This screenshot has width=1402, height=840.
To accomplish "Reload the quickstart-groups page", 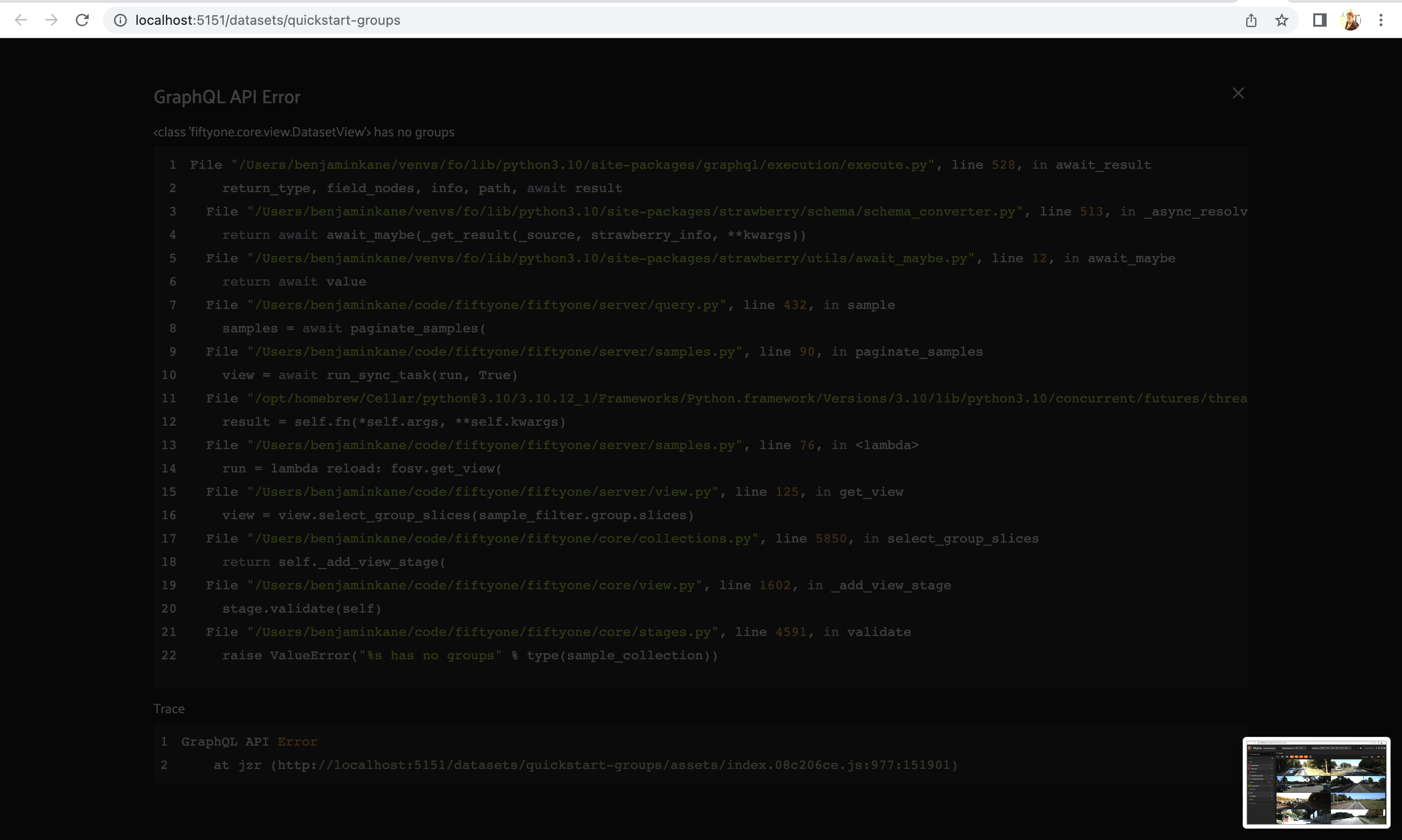I will click(82, 20).
